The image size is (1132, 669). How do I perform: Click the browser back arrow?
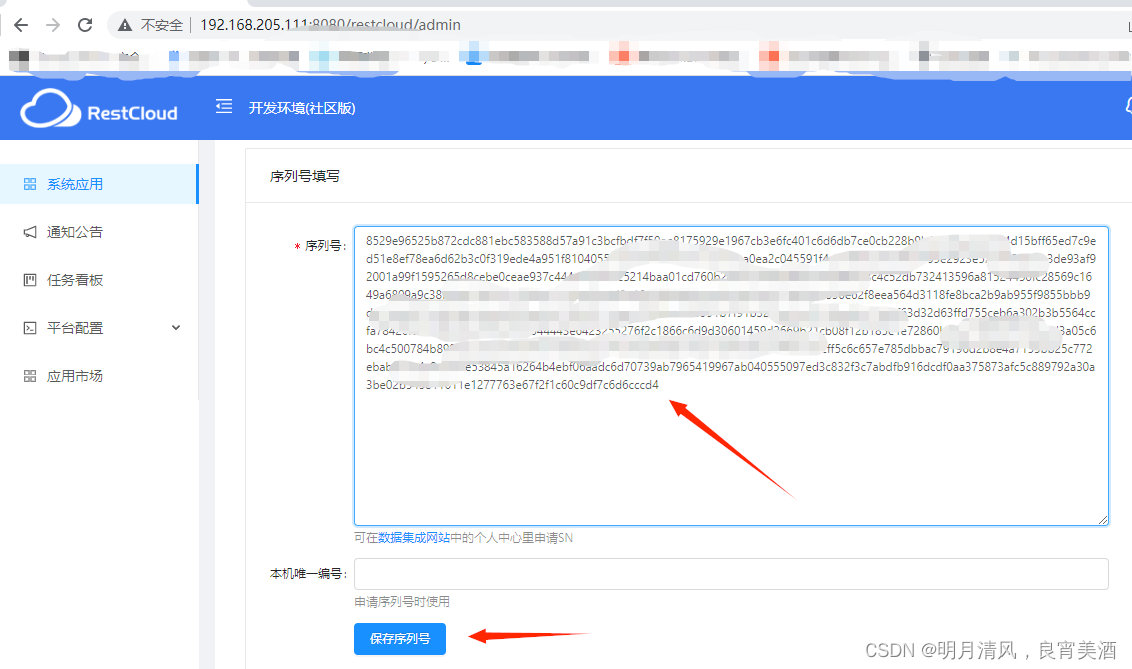coord(21,25)
